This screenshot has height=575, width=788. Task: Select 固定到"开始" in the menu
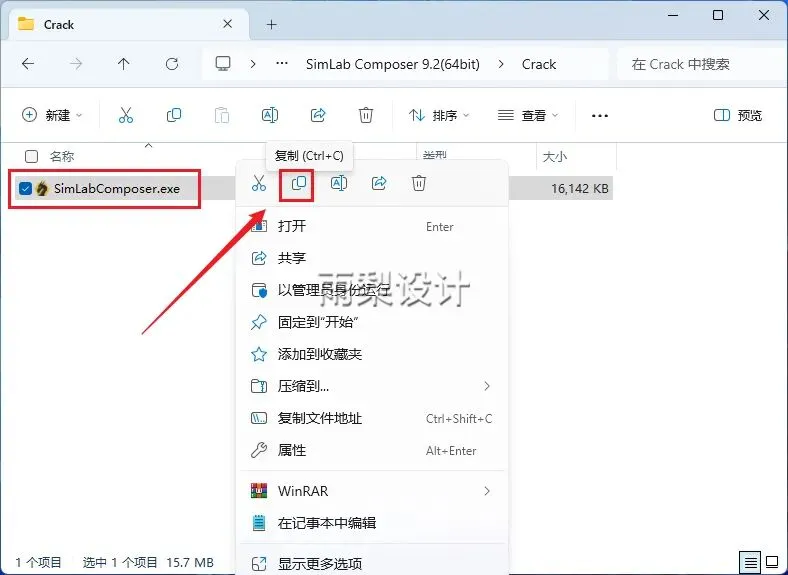[372, 322]
